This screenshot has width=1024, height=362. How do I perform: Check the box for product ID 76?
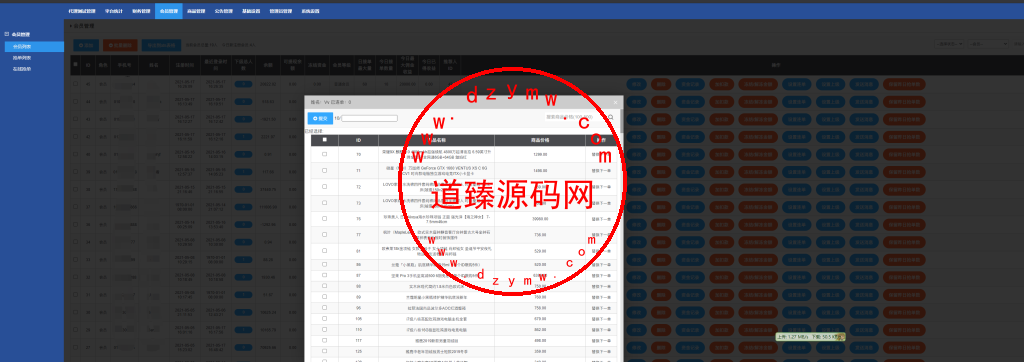pyautogui.click(x=325, y=220)
